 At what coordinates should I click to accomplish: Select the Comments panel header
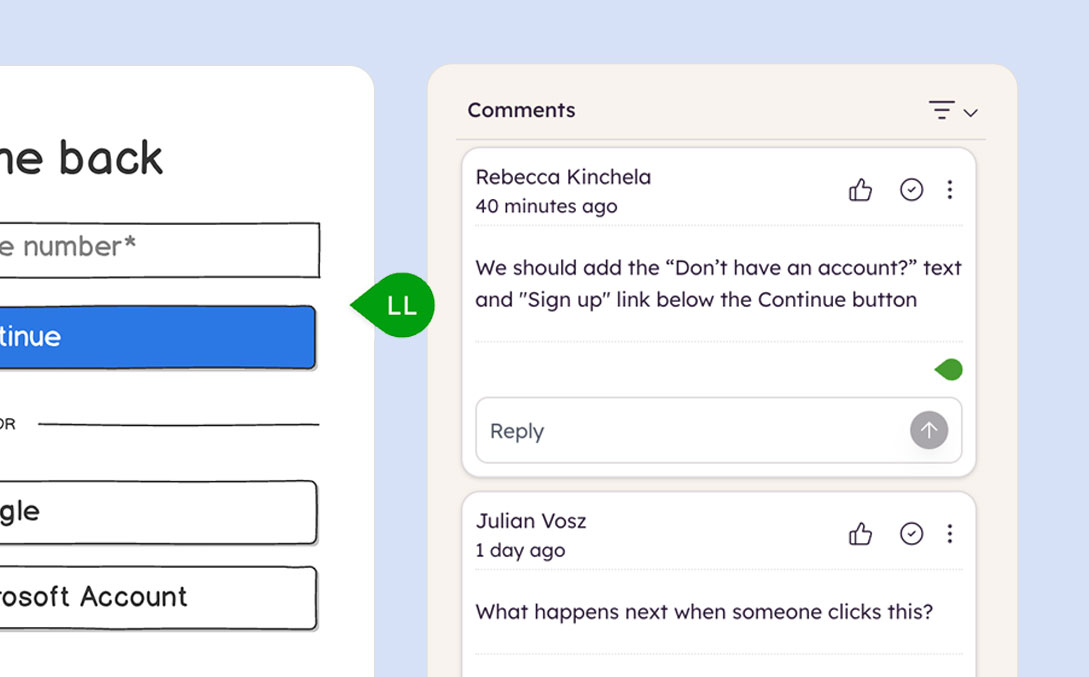(x=521, y=110)
